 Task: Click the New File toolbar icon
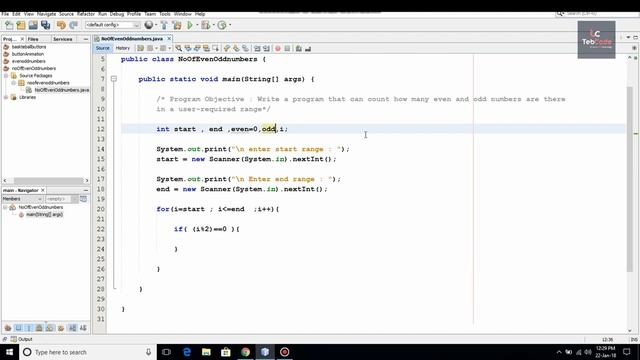pos(9,25)
